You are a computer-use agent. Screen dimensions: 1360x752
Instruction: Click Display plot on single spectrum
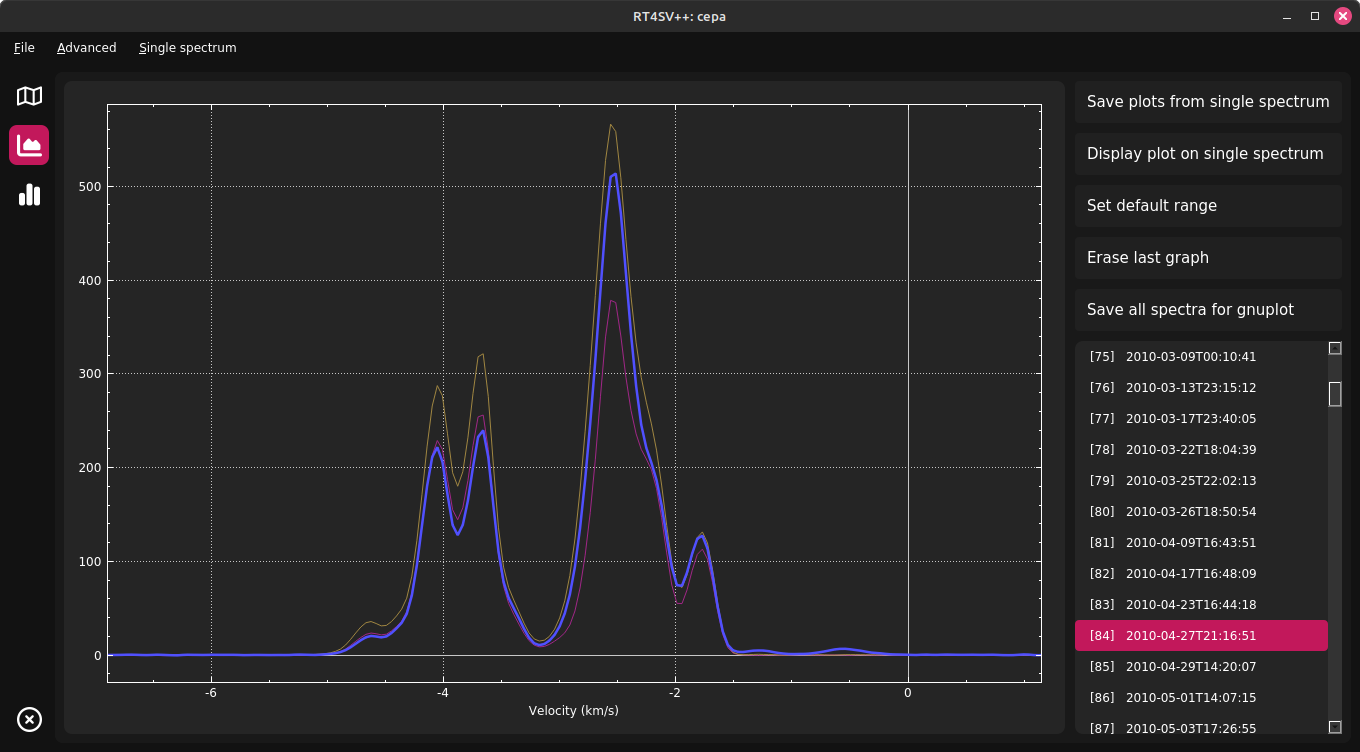tap(1208, 154)
